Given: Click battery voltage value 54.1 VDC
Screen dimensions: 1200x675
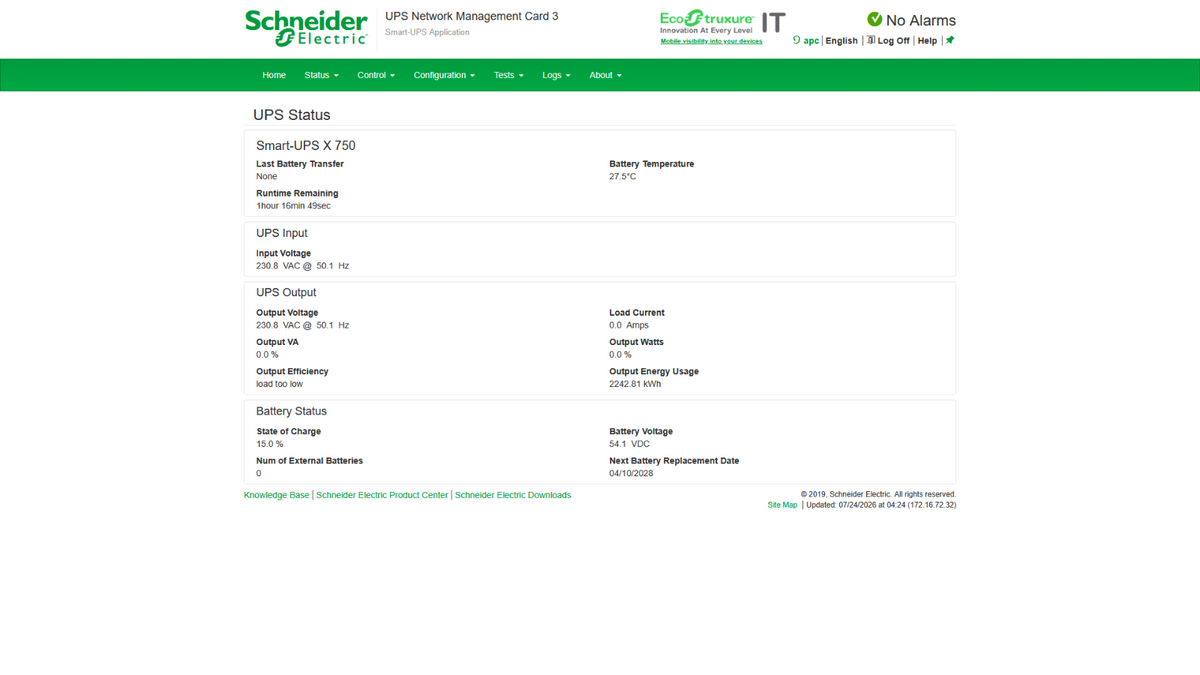Looking at the screenshot, I should 629,444.
